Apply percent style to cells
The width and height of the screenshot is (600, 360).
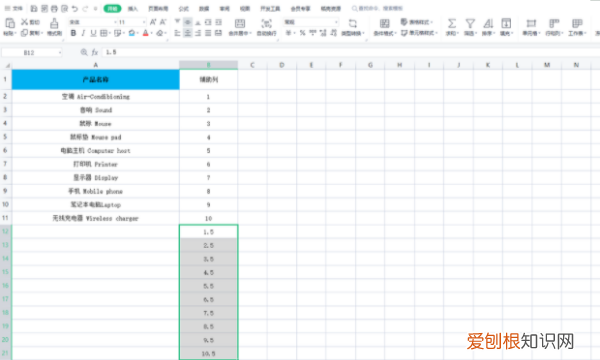coord(302,33)
